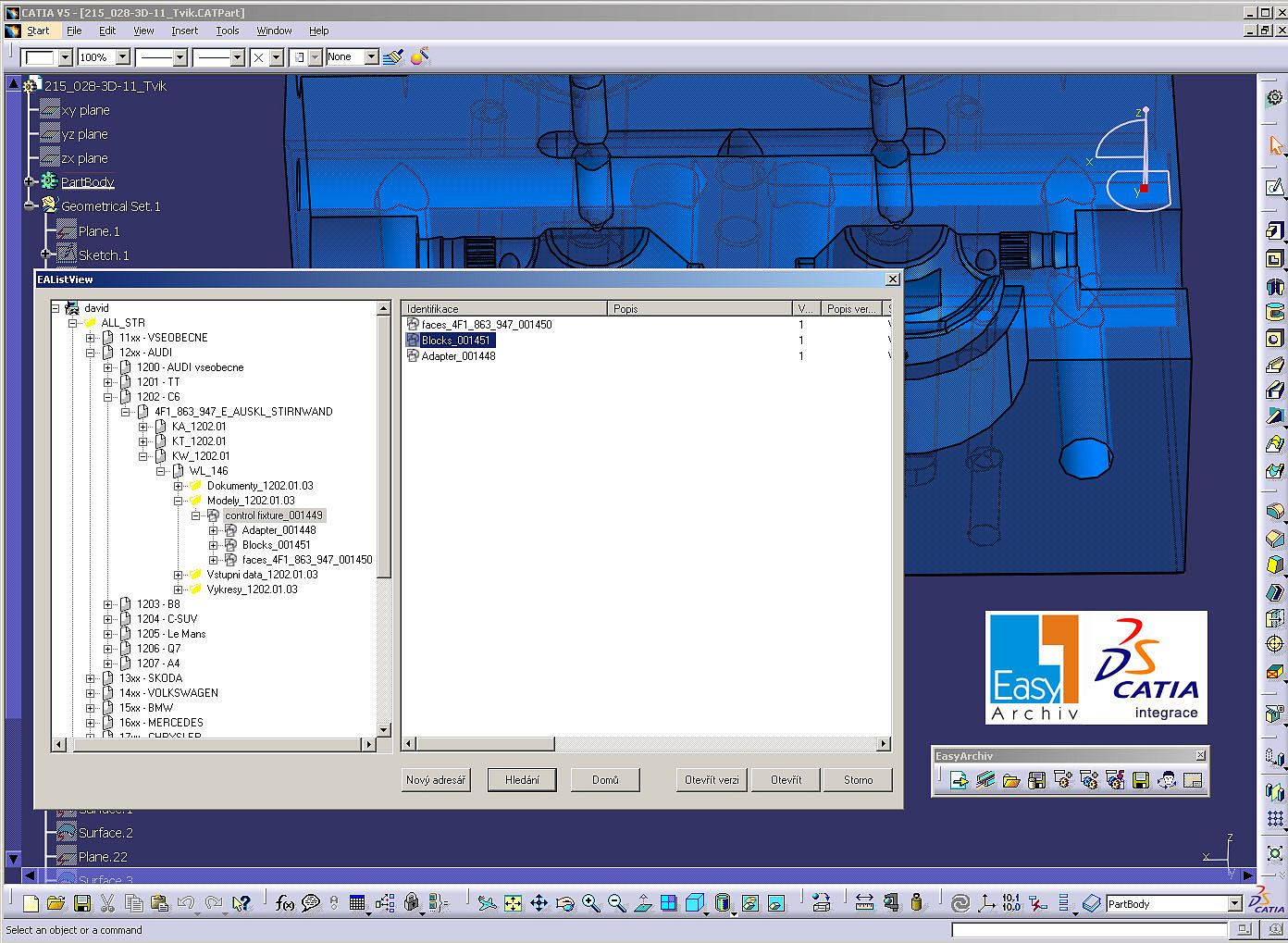Select 14xx - VOLKSWAGEN in the tree
The image size is (1288, 943).
(168, 693)
